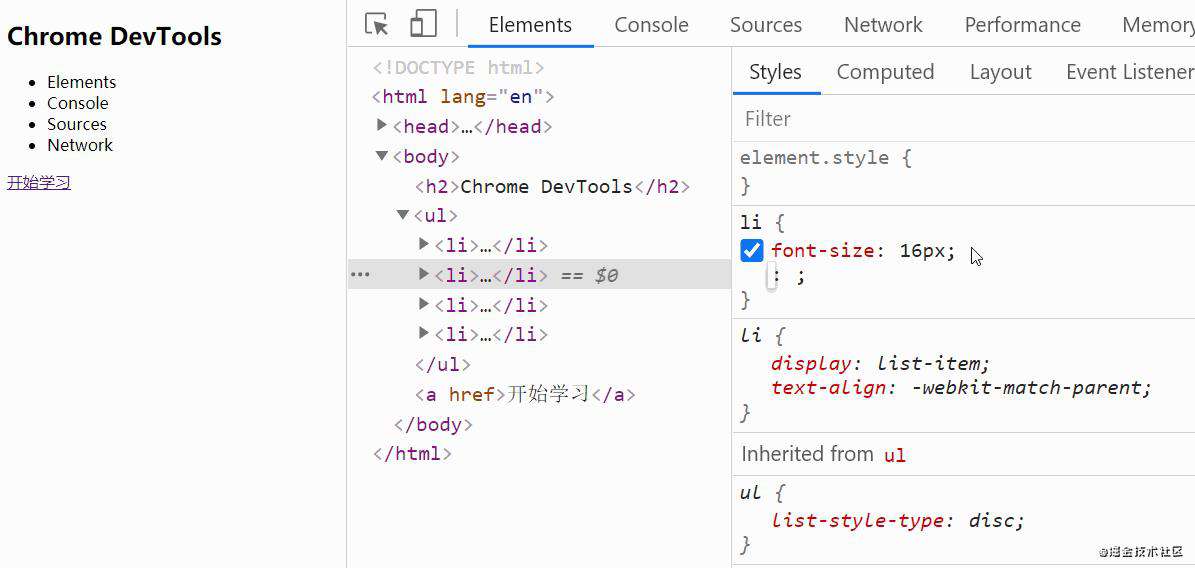Screen dimensions: 1195x568
Task: Click the list-item value
Action: tap(931, 363)
